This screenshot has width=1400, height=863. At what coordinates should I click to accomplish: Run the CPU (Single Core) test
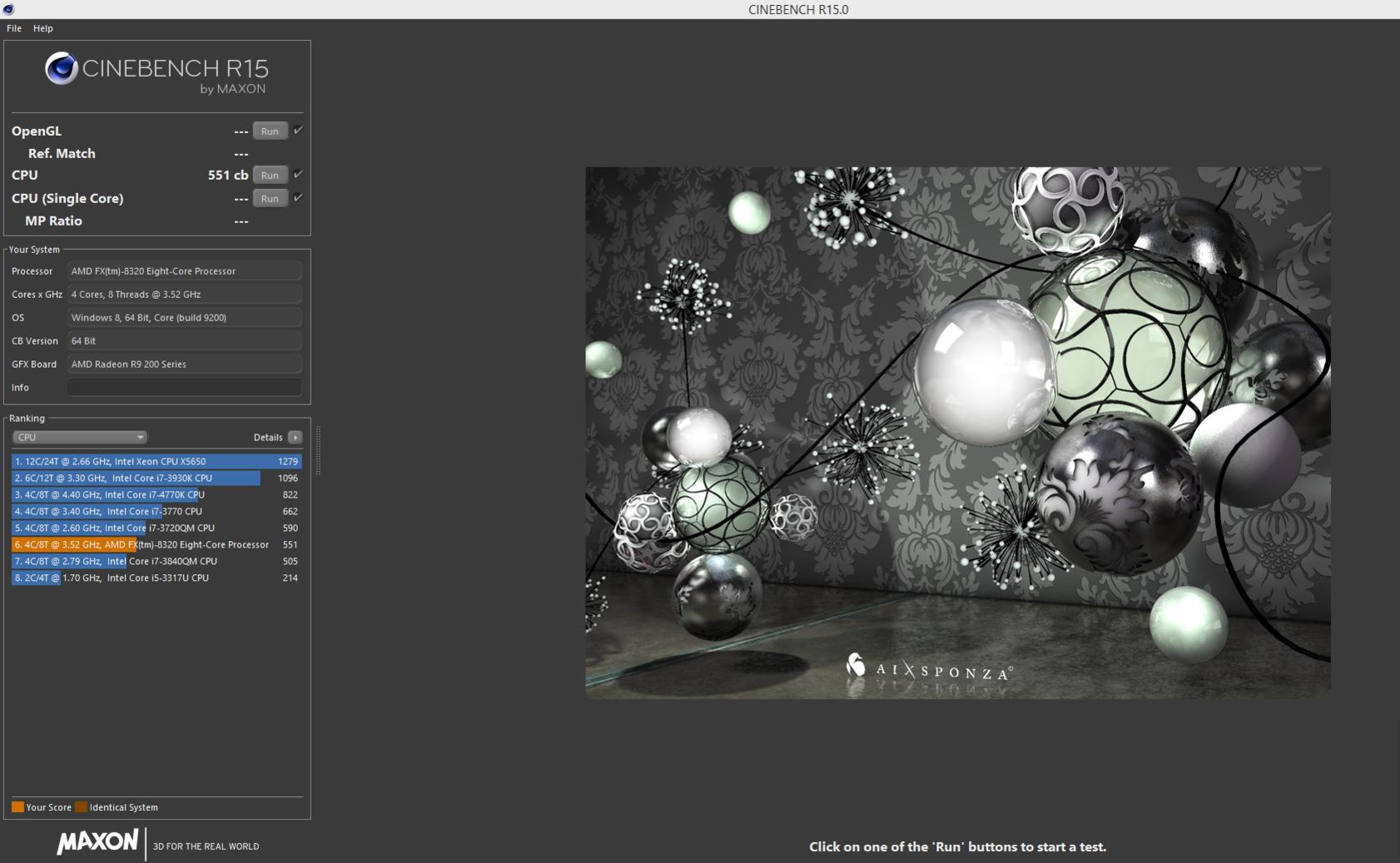(x=270, y=198)
